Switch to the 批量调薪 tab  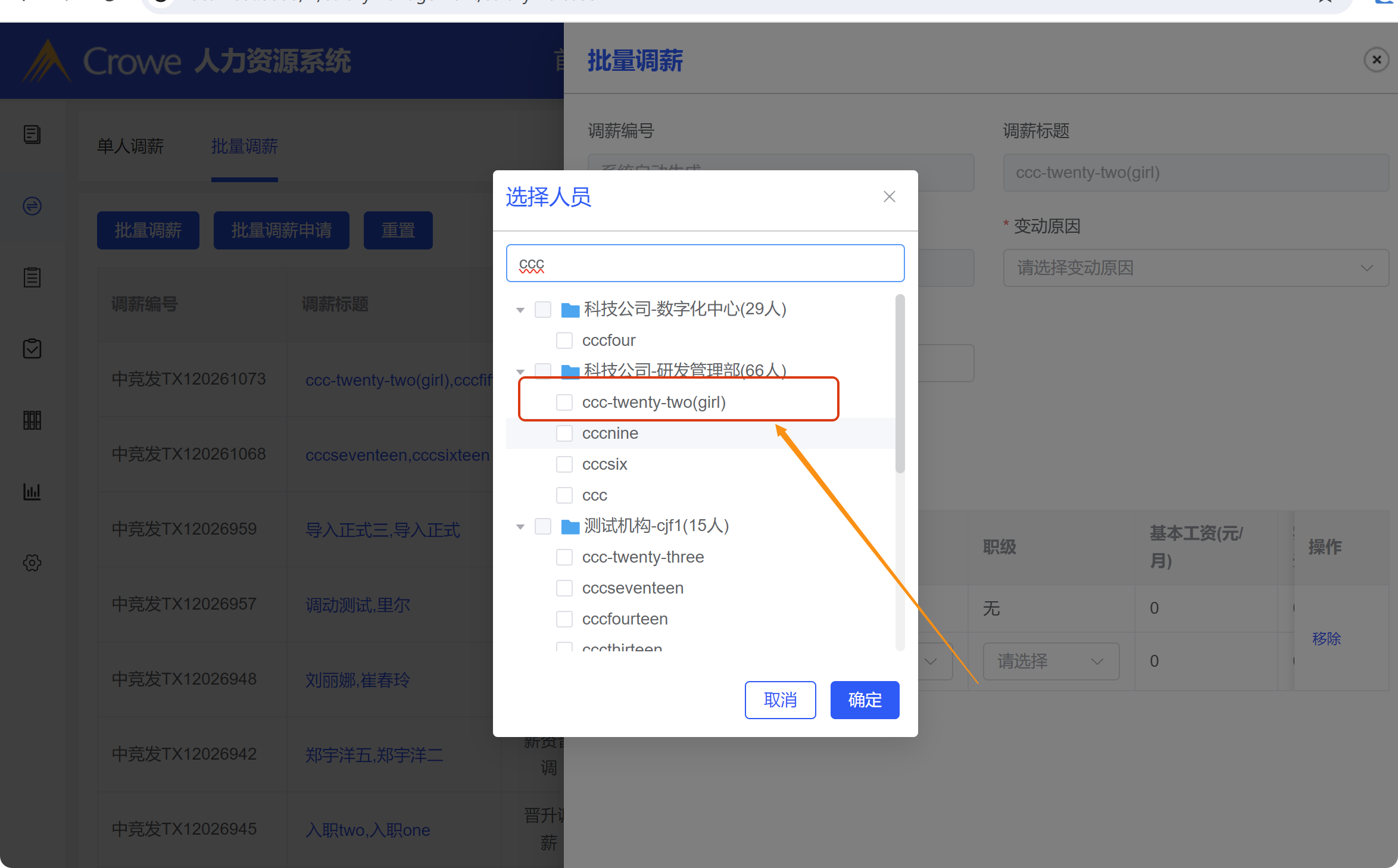click(245, 146)
